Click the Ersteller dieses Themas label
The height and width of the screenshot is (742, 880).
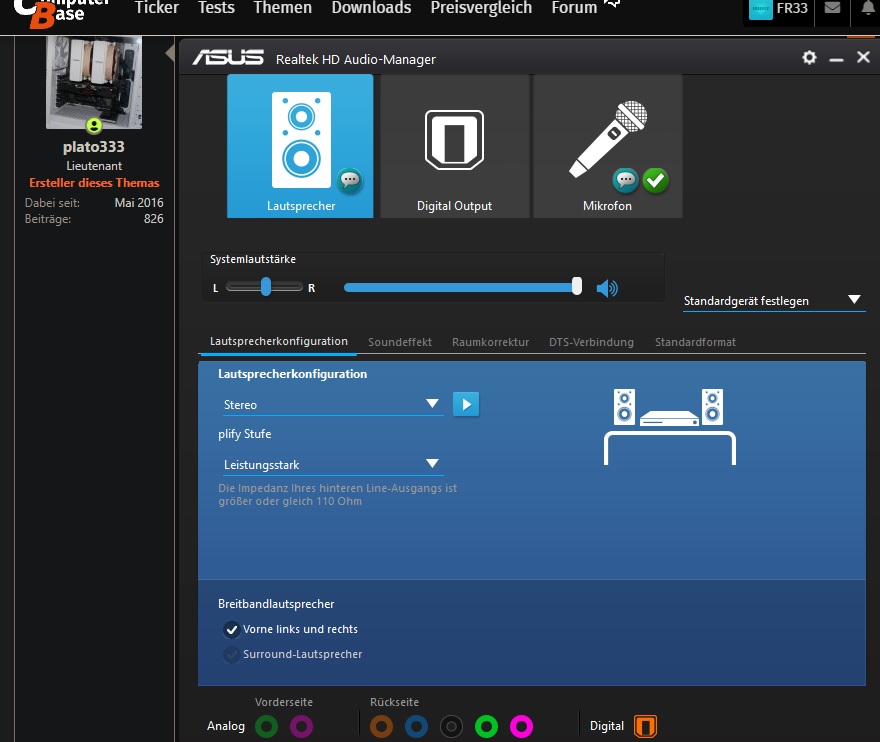point(94,183)
